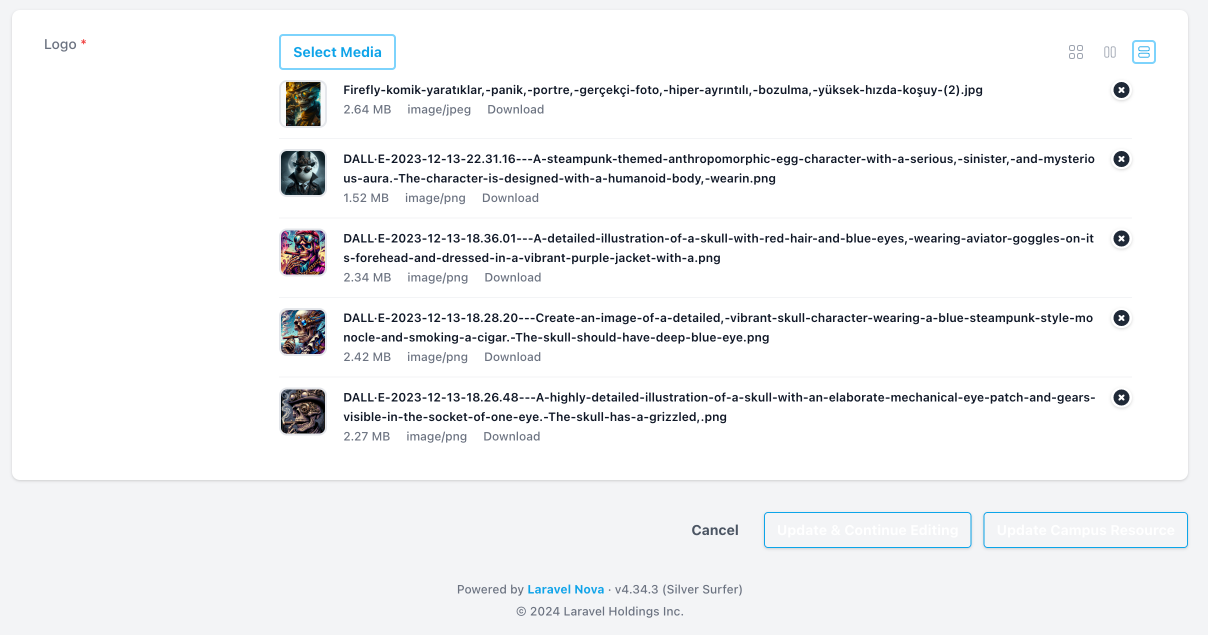Remove the Firefly-komik jpg file
The height and width of the screenshot is (635, 1208).
click(1121, 90)
